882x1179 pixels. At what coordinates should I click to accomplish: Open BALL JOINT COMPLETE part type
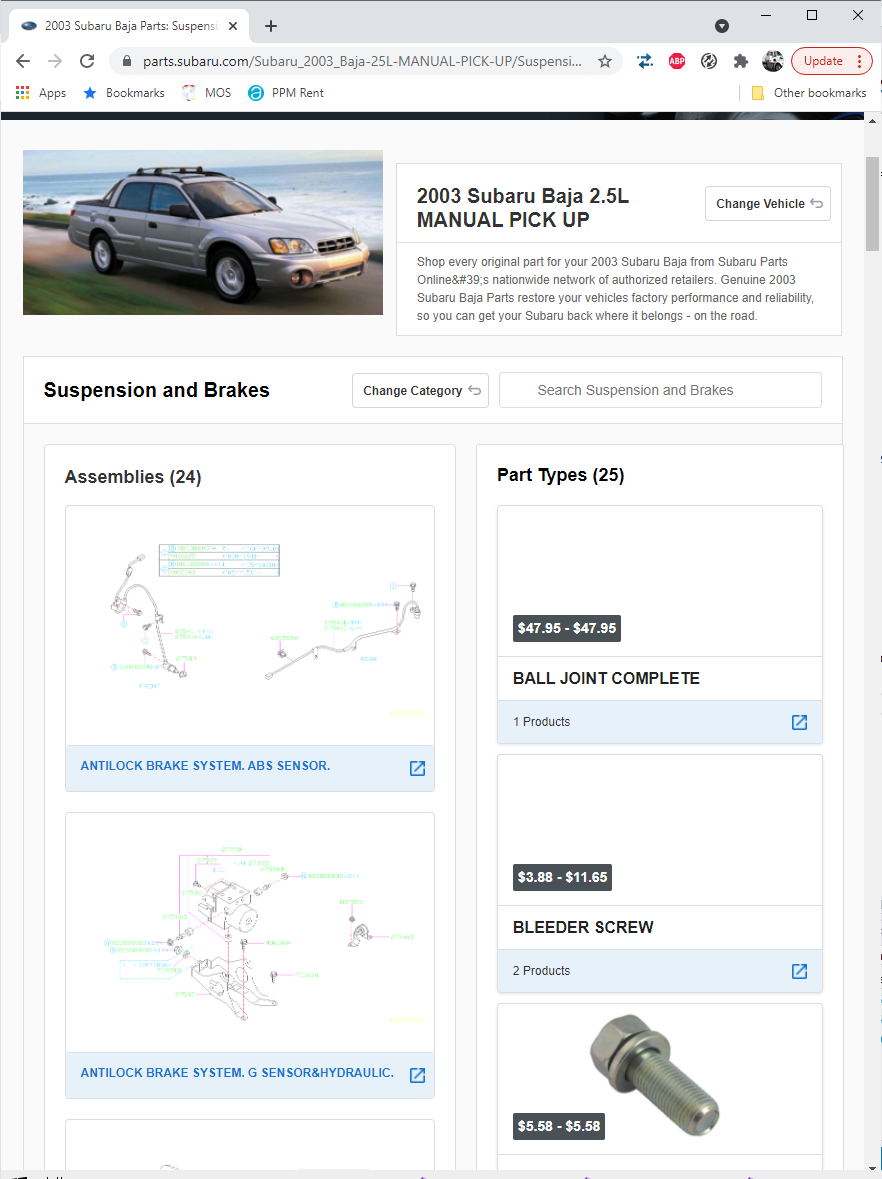606,678
